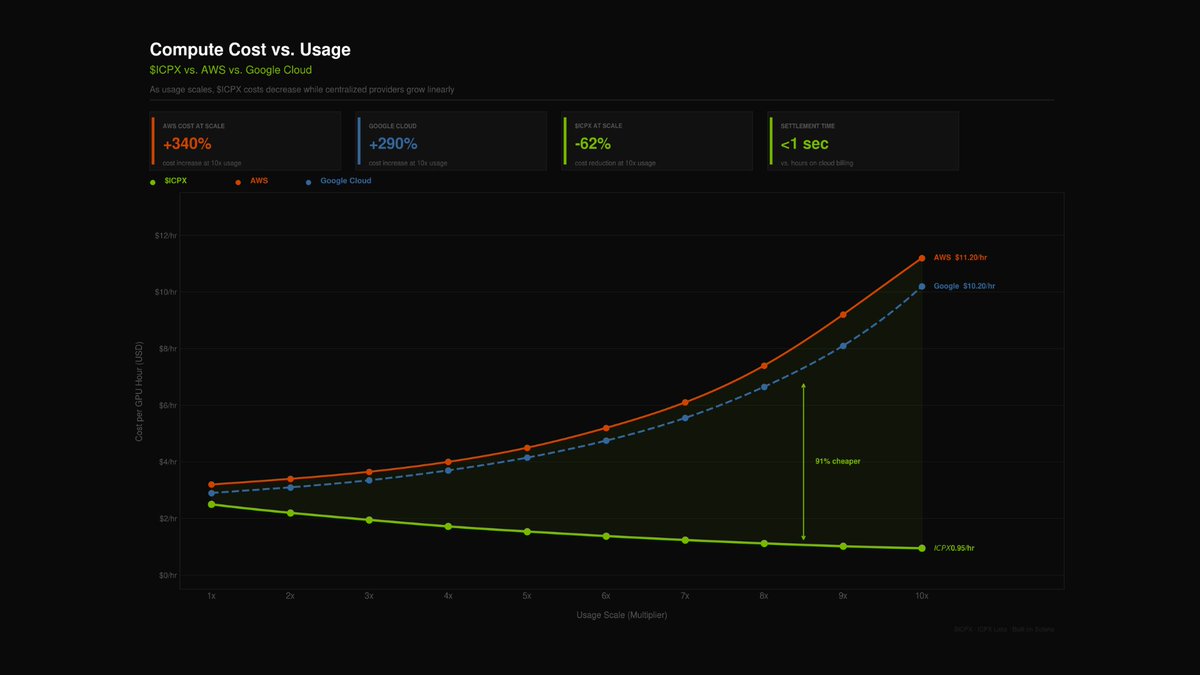Select the AWS data point at 7x
Image resolution: width=1200 pixels, height=675 pixels.
pyautogui.click(x=685, y=403)
